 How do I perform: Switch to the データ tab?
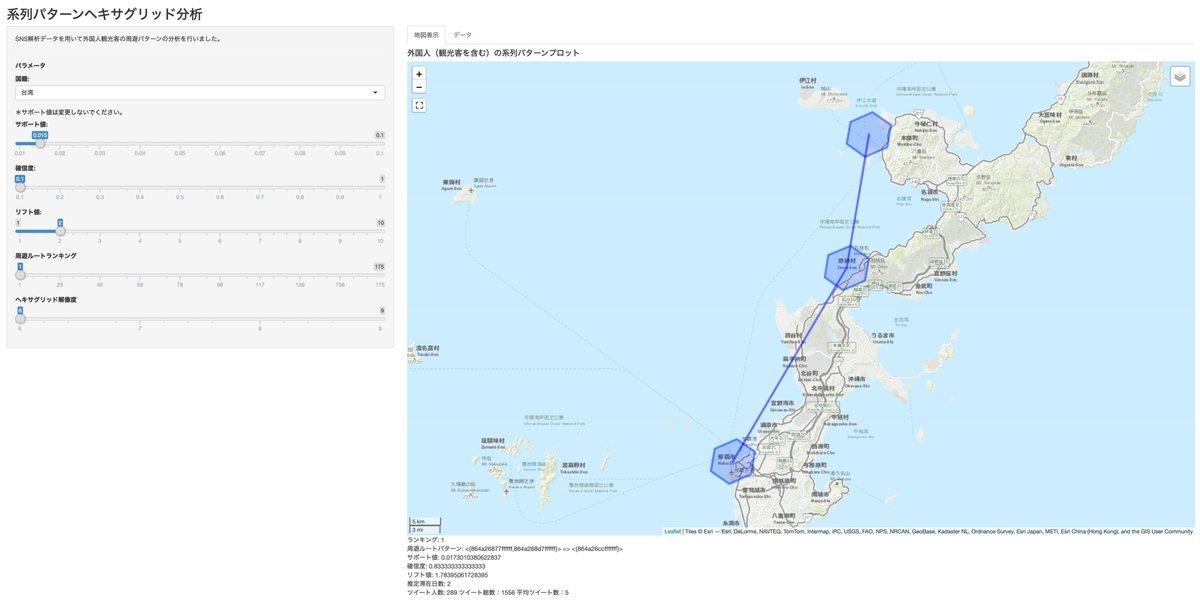coord(462,35)
